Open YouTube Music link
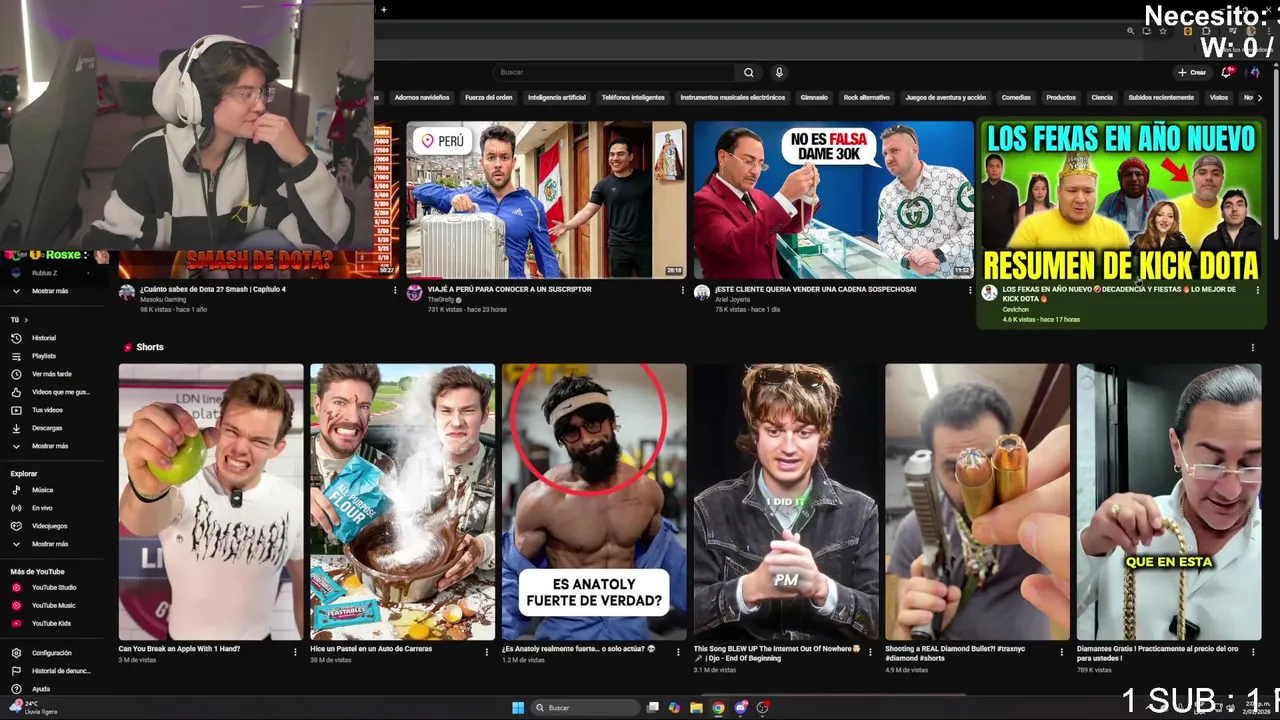 (53, 605)
